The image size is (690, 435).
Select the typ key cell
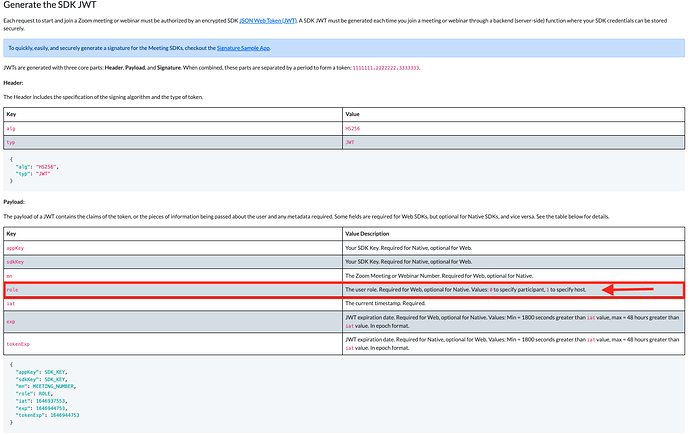[x=173, y=143]
